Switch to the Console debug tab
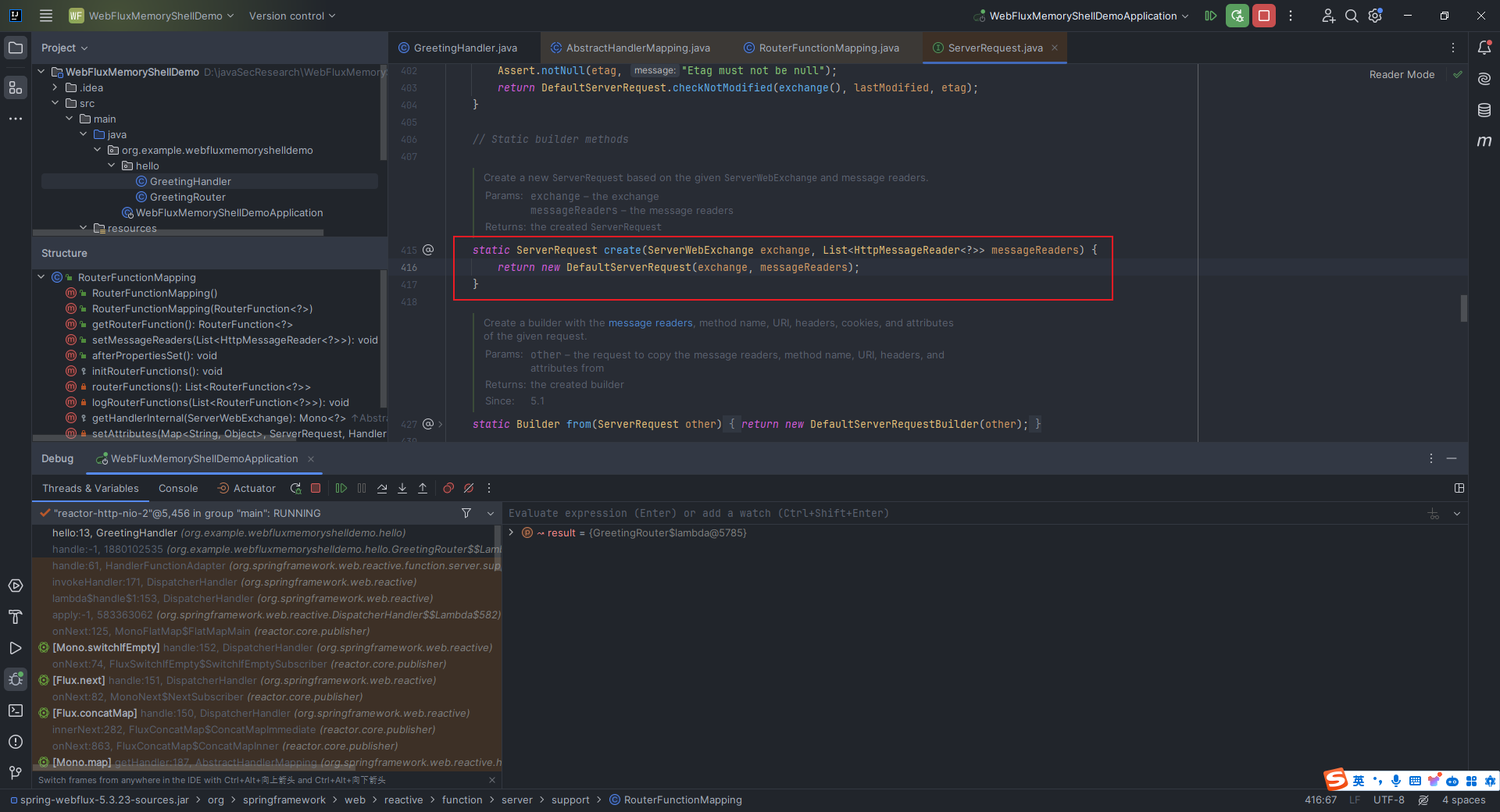This screenshot has width=1500, height=812. point(178,488)
